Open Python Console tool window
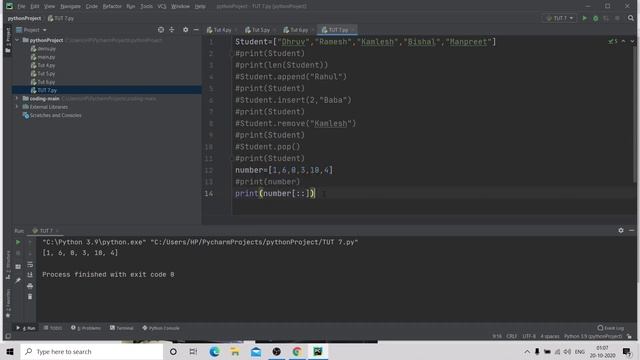Screen dimensions: 640x360 point(161,328)
